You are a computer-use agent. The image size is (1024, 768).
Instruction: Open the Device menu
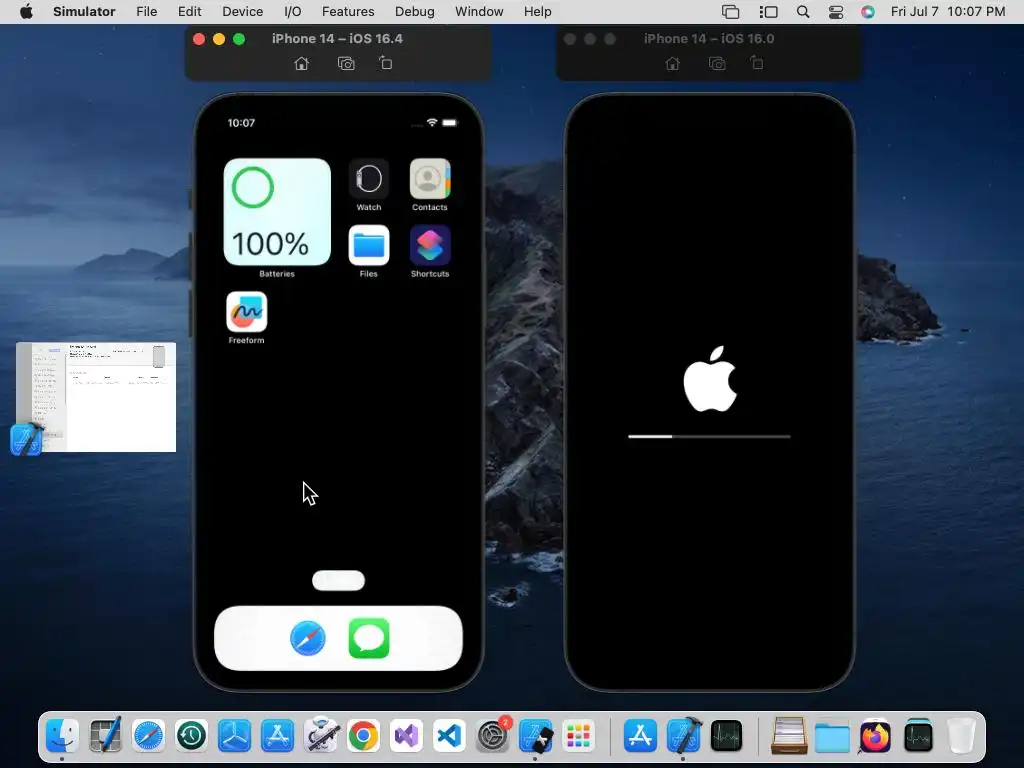pyautogui.click(x=242, y=12)
